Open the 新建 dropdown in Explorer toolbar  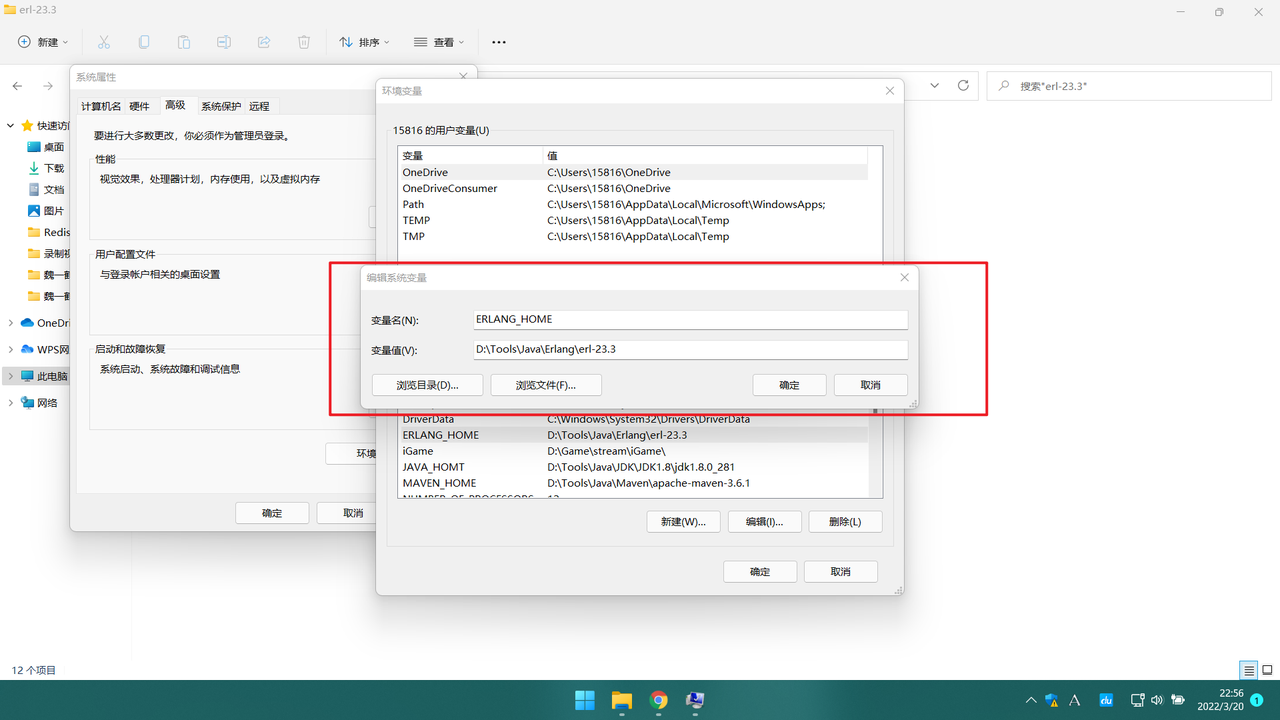(44, 42)
